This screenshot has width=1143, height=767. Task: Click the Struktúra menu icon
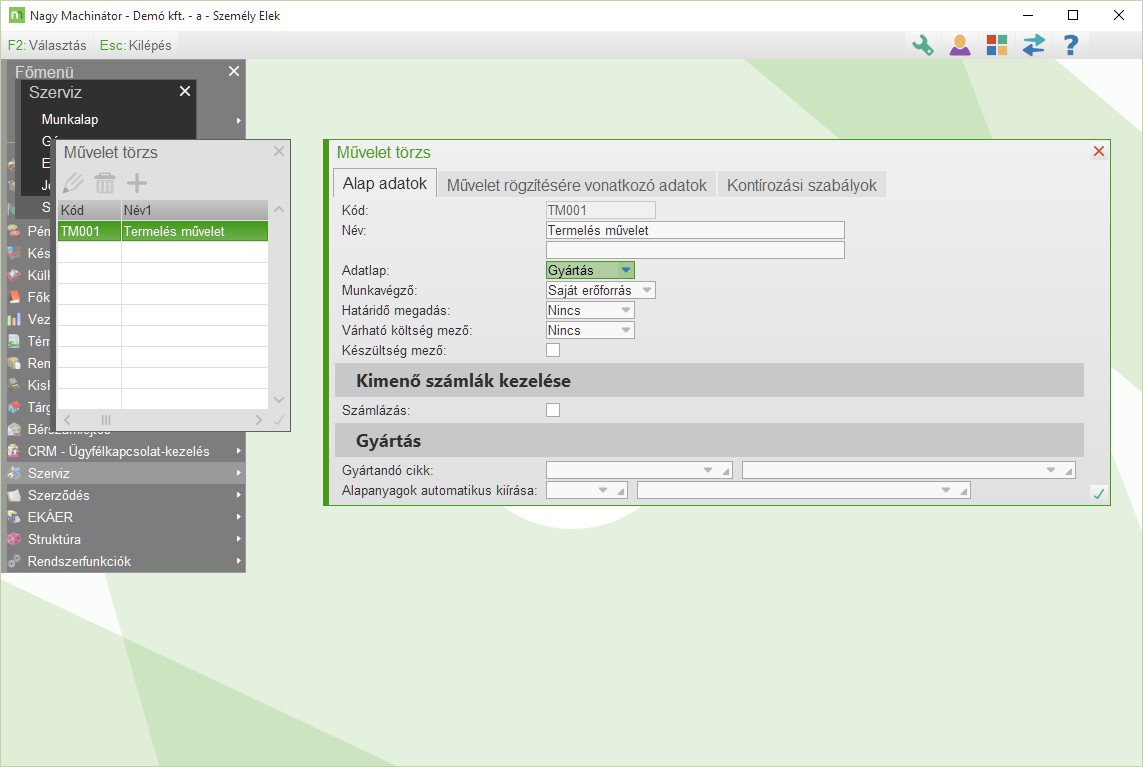pos(14,539)
